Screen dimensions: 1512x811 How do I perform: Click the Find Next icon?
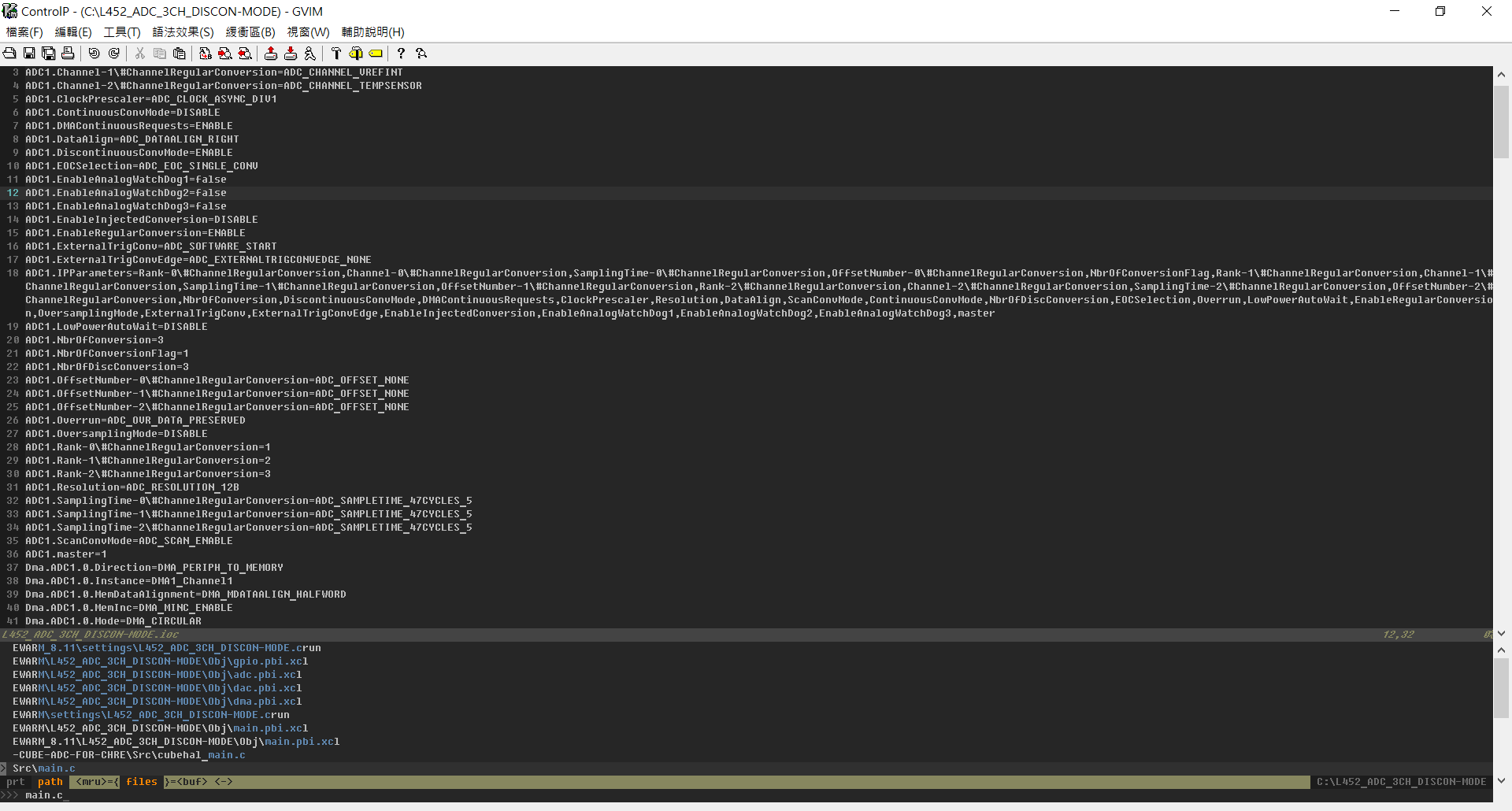click(225, 54)
